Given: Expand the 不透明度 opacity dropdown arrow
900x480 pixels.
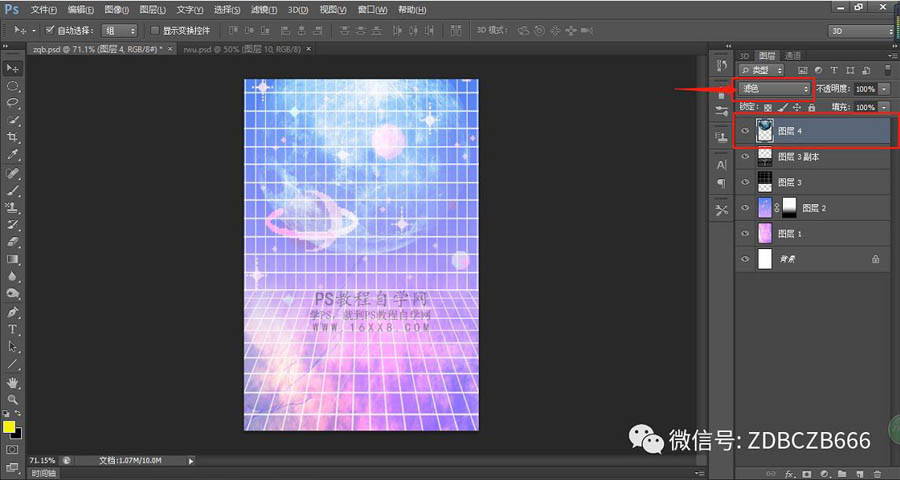Looking at the screenshot, I should [884, 89].
